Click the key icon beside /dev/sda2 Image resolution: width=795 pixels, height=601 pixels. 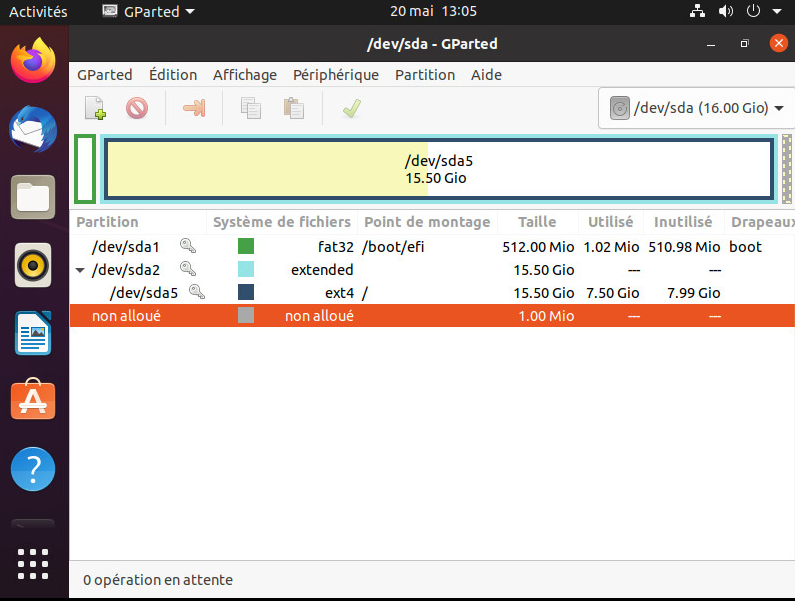pyautogui.click(x=188, y=269)
